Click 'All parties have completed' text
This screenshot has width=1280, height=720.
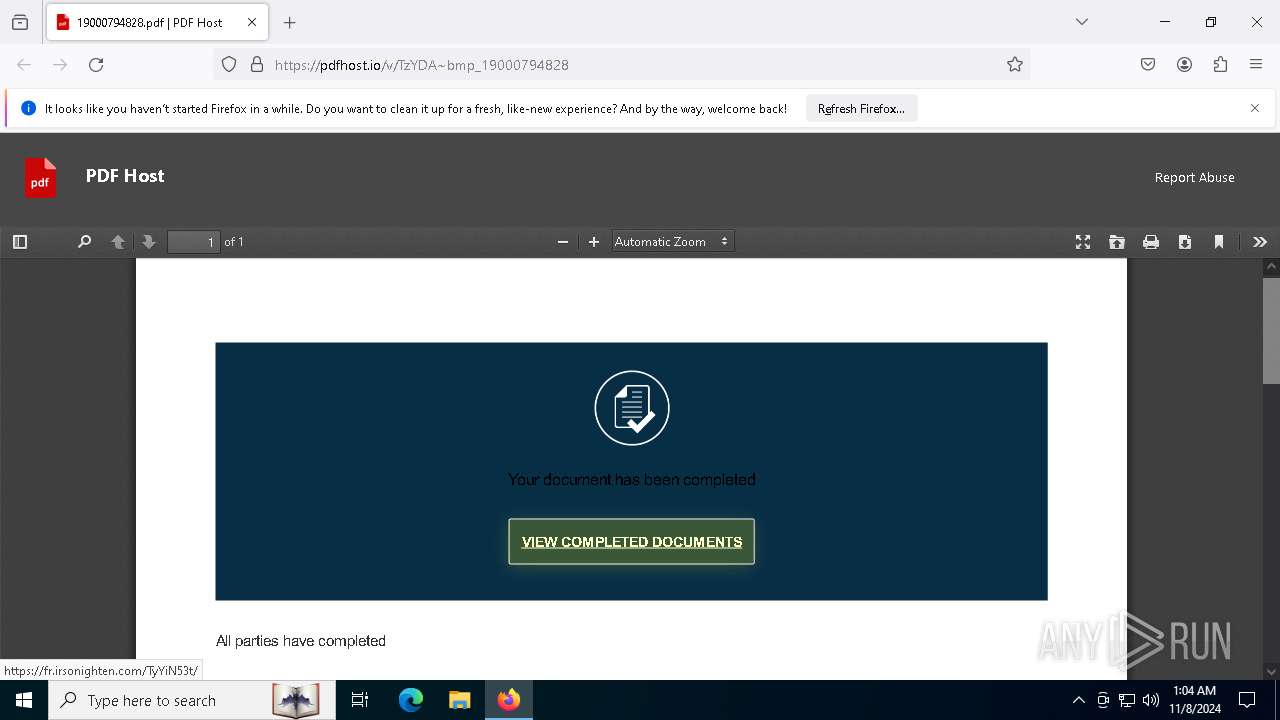[301, 641]
